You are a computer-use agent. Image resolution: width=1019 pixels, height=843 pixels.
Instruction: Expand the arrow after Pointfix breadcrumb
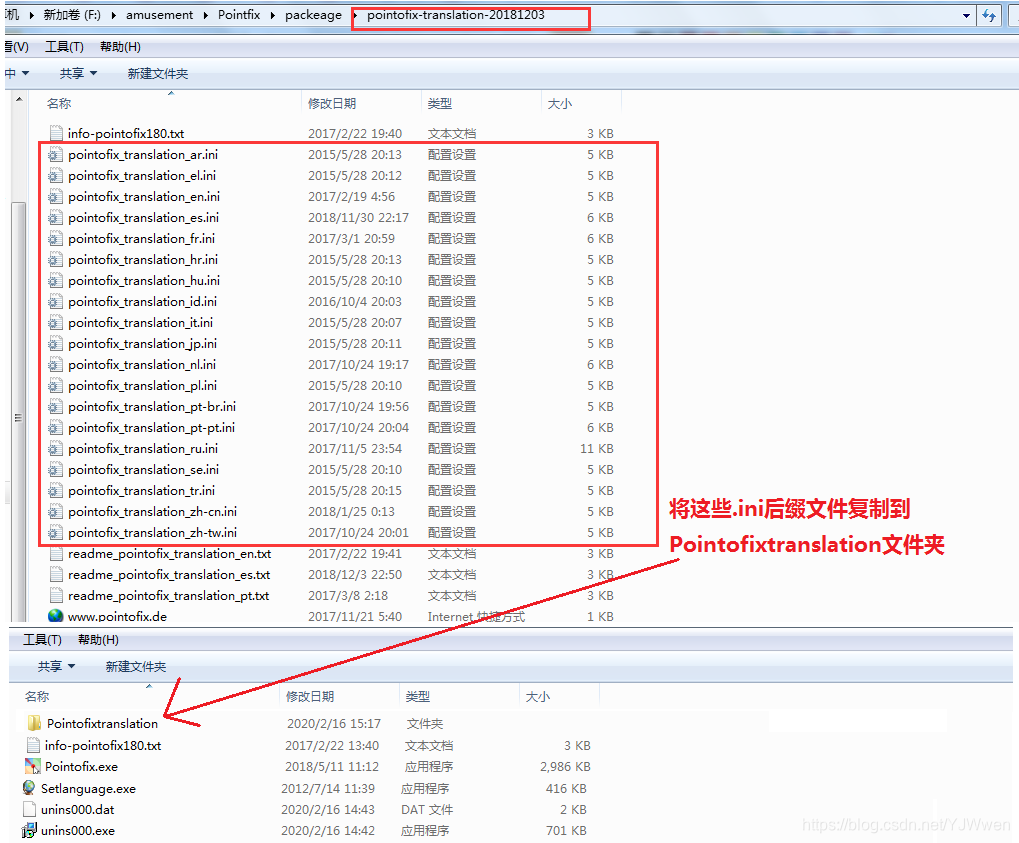pos(272,15)
